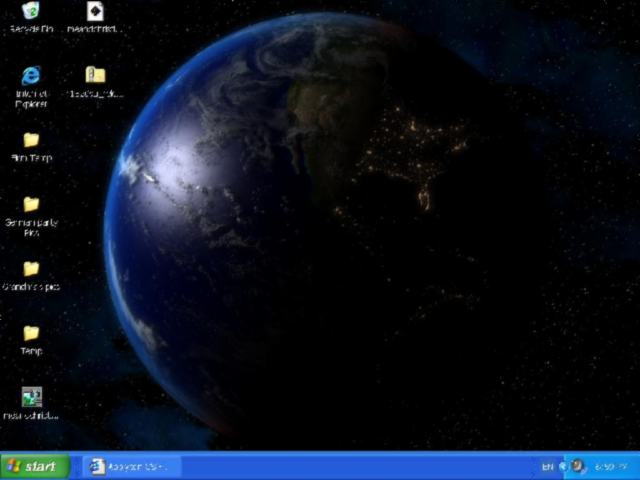The height and width of the screenshot is (480, 640).
Task: Open the Recycle Bin desktop icon
Action: click(x=31, y=12)
